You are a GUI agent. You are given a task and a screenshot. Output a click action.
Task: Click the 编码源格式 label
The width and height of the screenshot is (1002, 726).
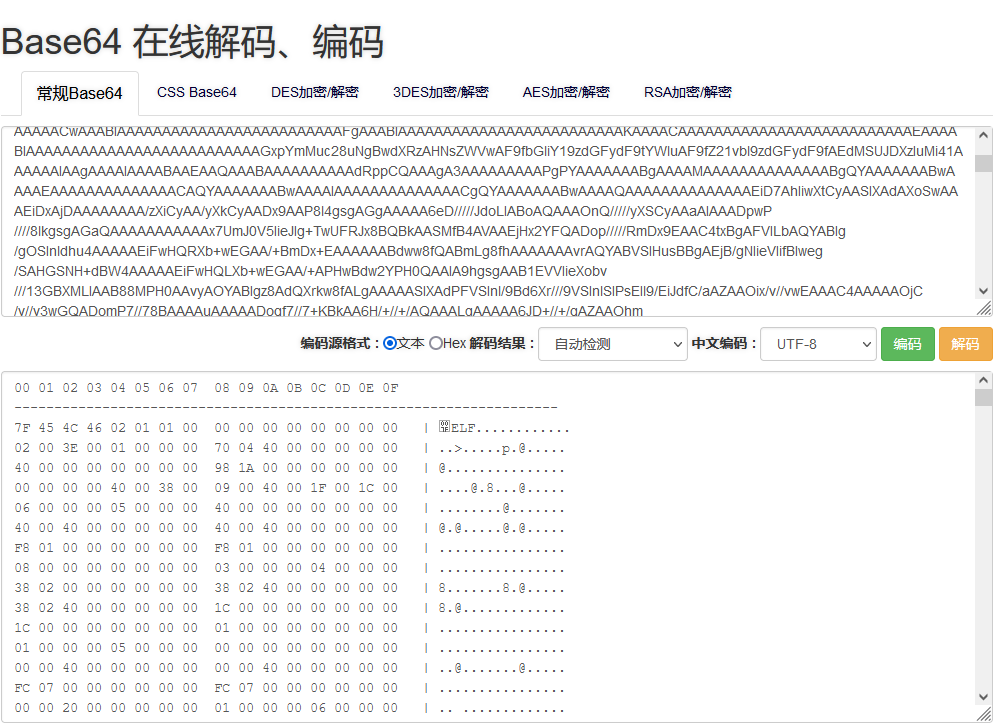[340, 344]
